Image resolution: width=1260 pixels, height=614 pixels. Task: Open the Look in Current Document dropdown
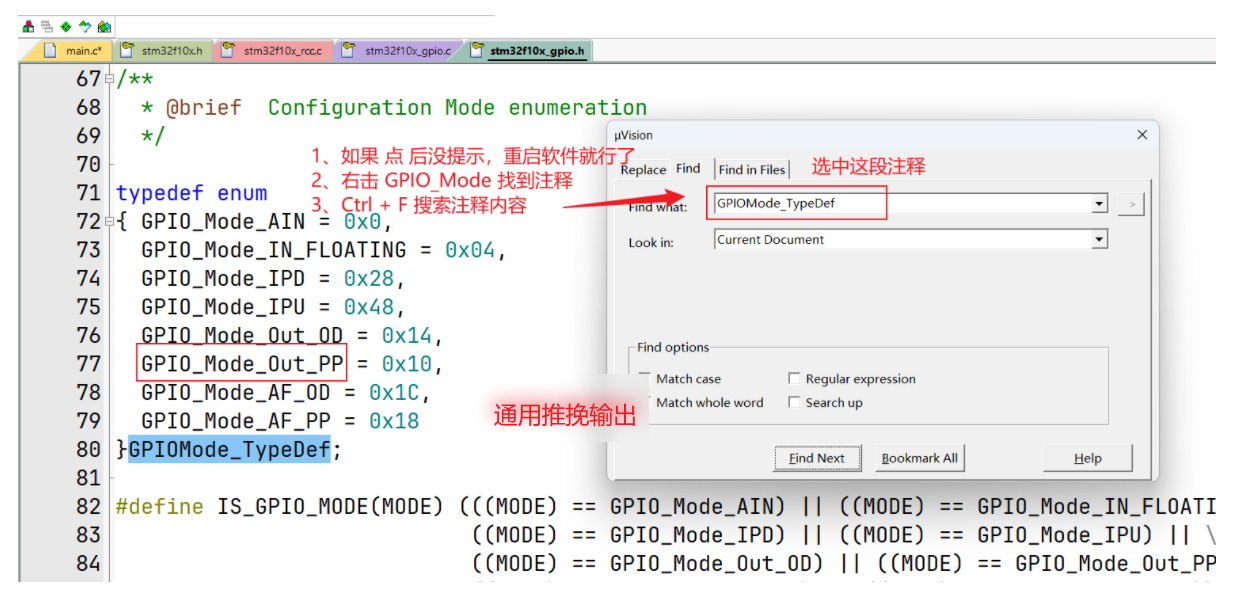[911, 240]
